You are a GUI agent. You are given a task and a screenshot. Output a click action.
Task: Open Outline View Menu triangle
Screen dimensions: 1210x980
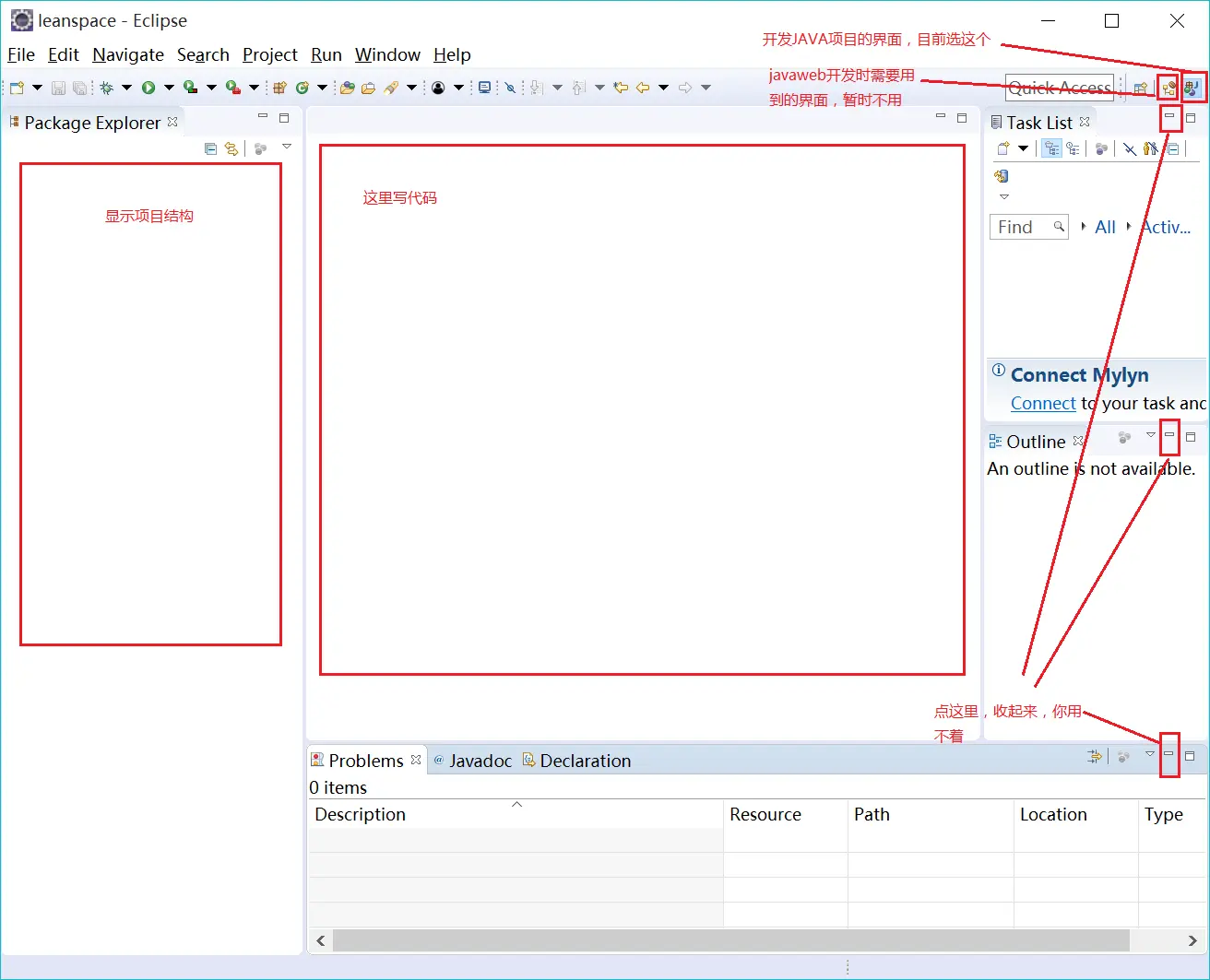click(1150, 435)
